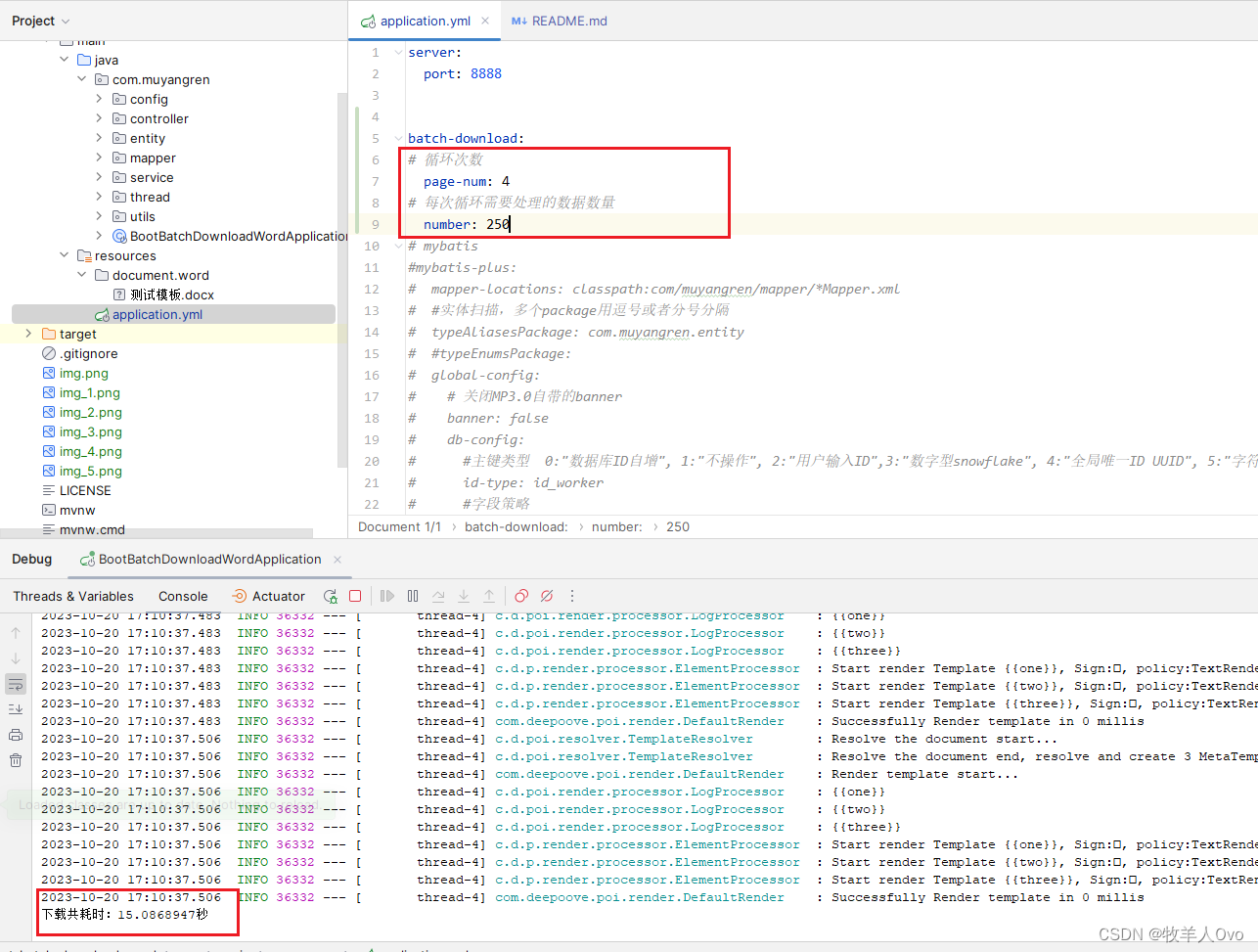1258x952 pixels.
Task: Expand the utils package
Action: point(99,216)
